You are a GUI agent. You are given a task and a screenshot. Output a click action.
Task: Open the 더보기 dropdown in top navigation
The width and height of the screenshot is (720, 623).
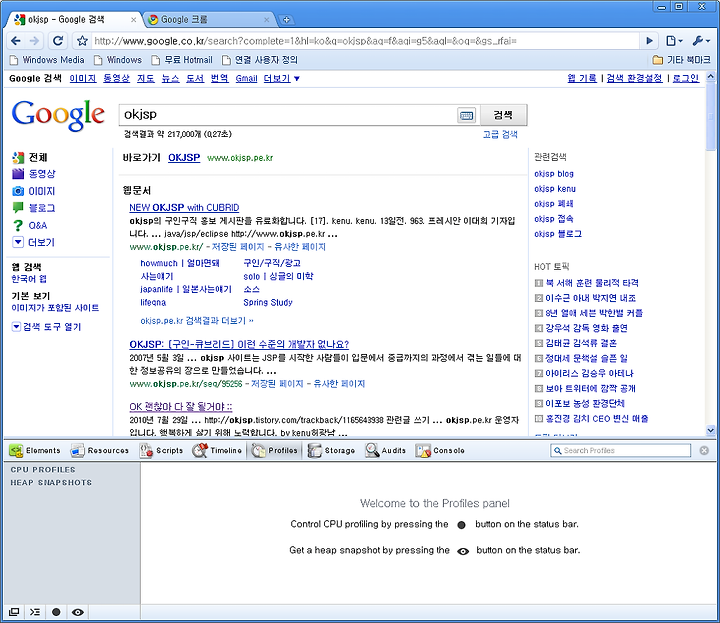[x=281, y=79]
